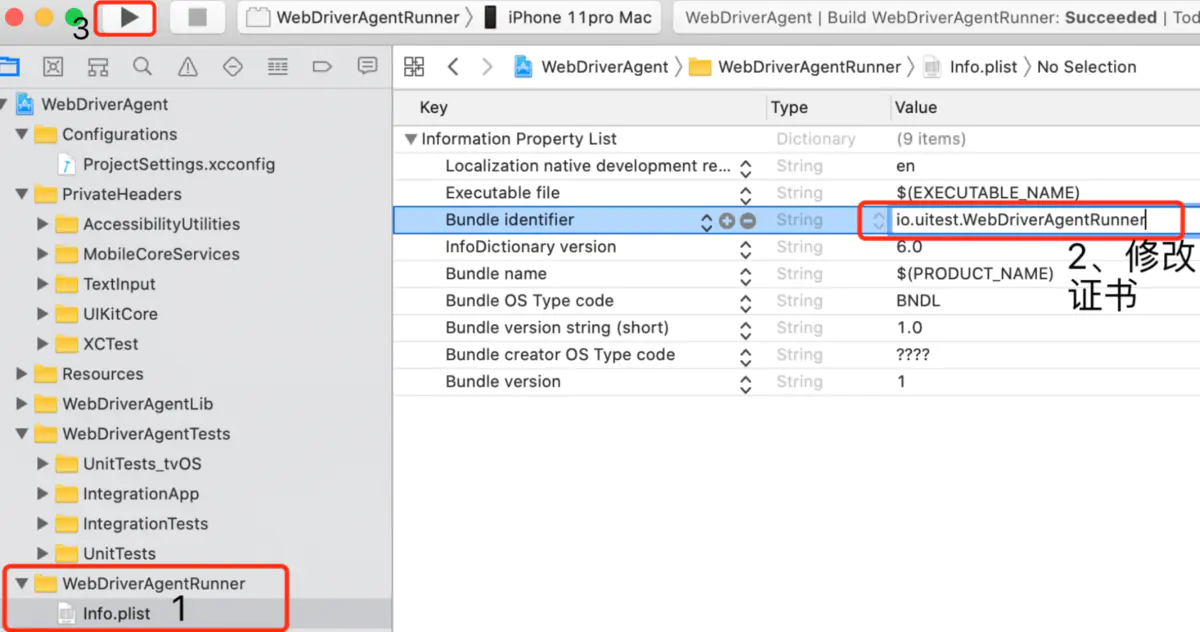Expand the TextInput folder
The image size is (1200, 632).
[x=42, y=284]
